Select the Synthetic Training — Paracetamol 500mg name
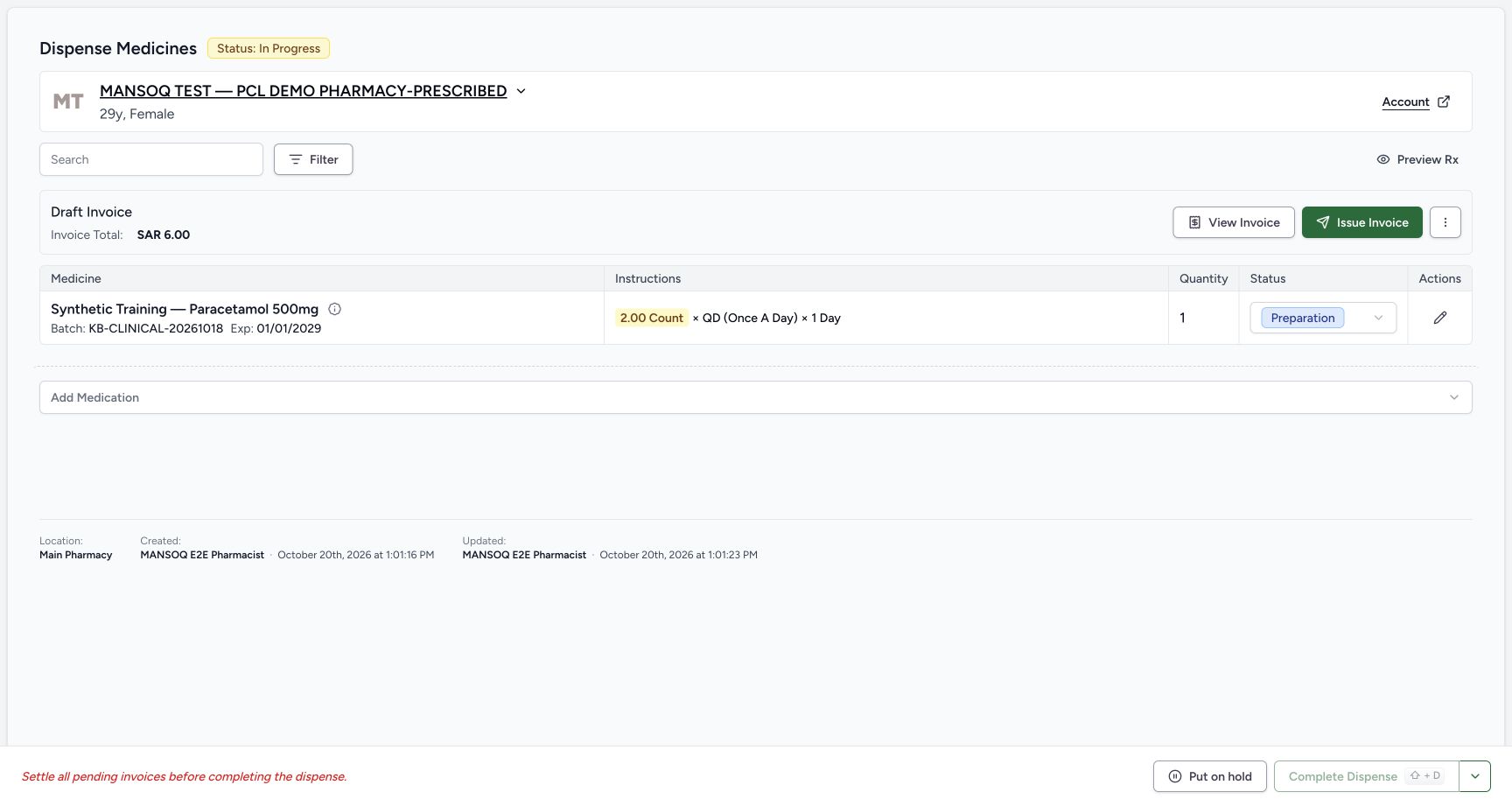Screen dimensions: 1512x806 point(185,309)
